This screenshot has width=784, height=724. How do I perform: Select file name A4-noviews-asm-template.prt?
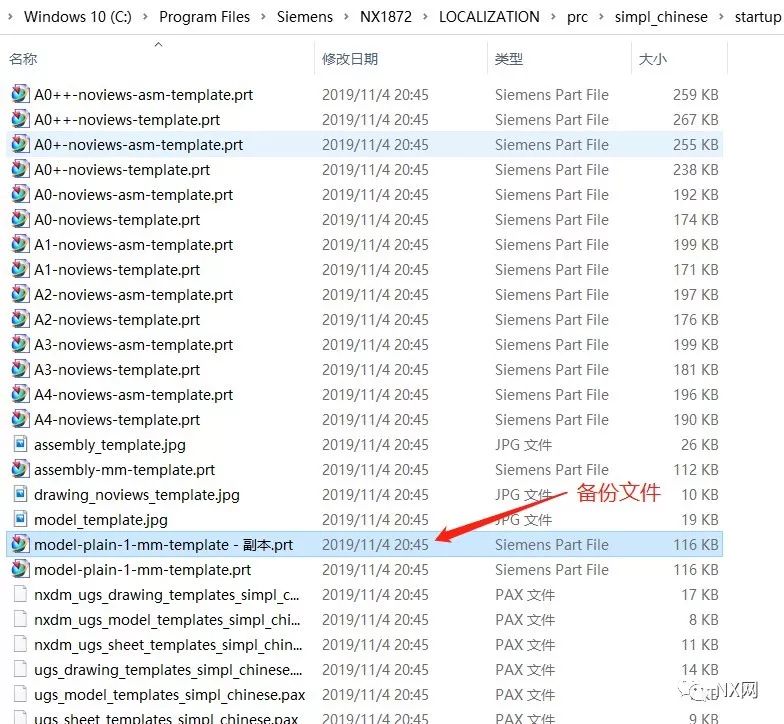[x=134, y=394]
